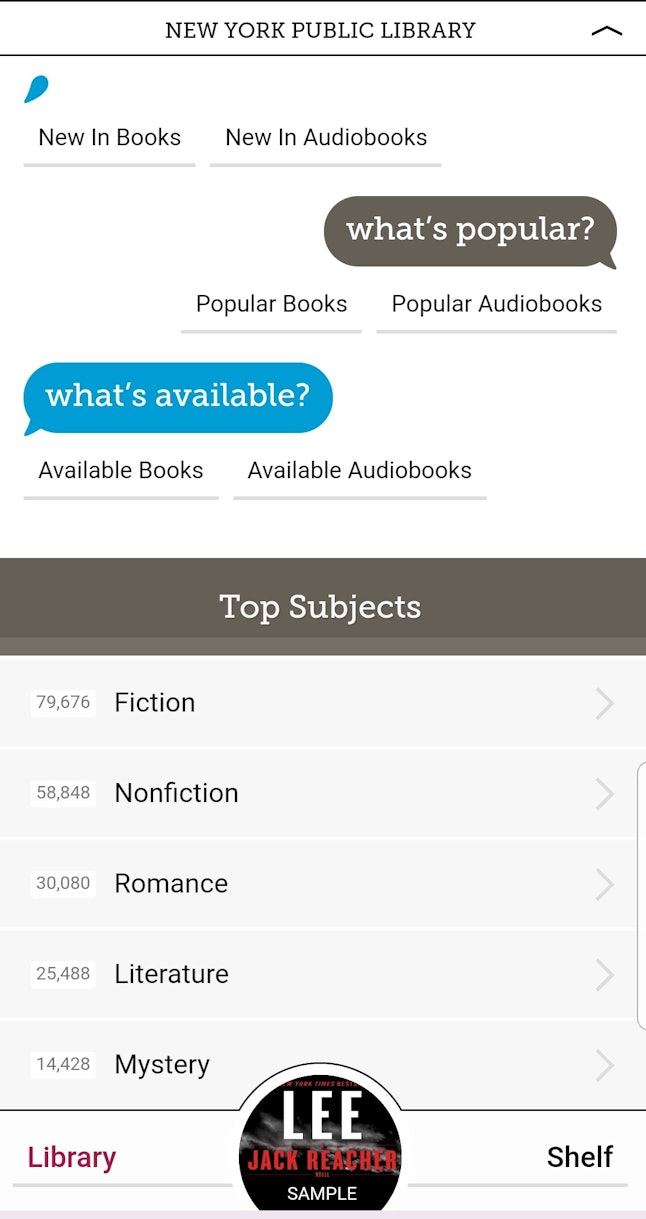Tap the "what's popular?" speech bubble
The height and width of the screenshot is (1219, 646).
[x=470, y=230]
